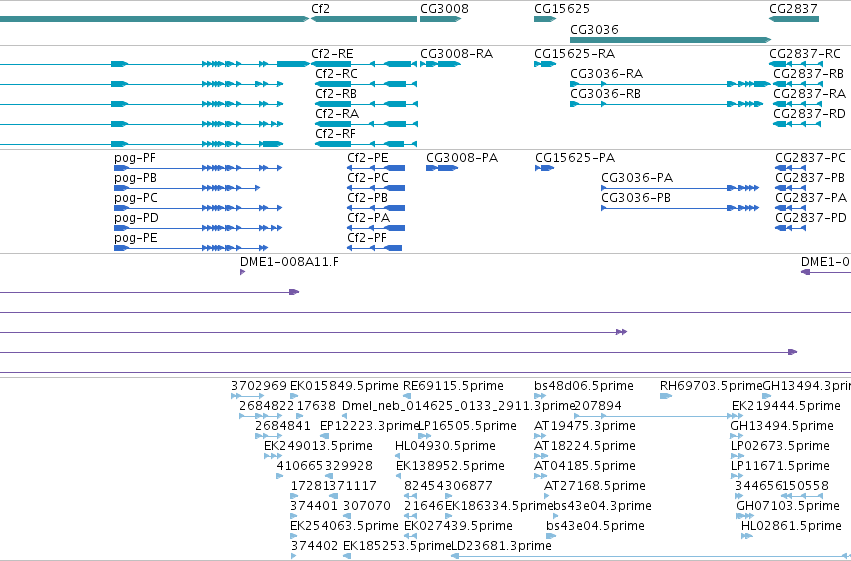Select the pog-PE protein label
851x561 pixels.
136,238
